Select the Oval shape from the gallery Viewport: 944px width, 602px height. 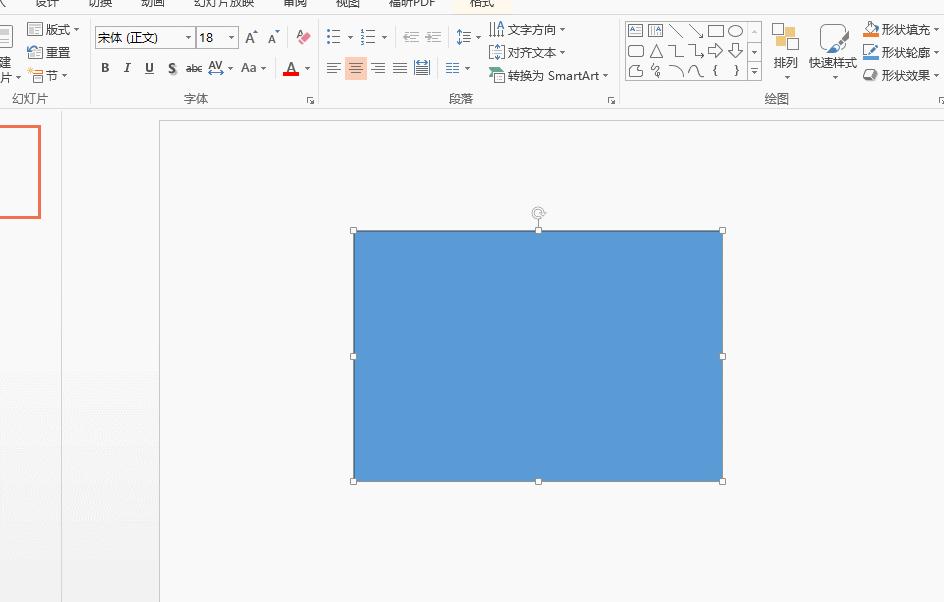(x=736, y=31)
